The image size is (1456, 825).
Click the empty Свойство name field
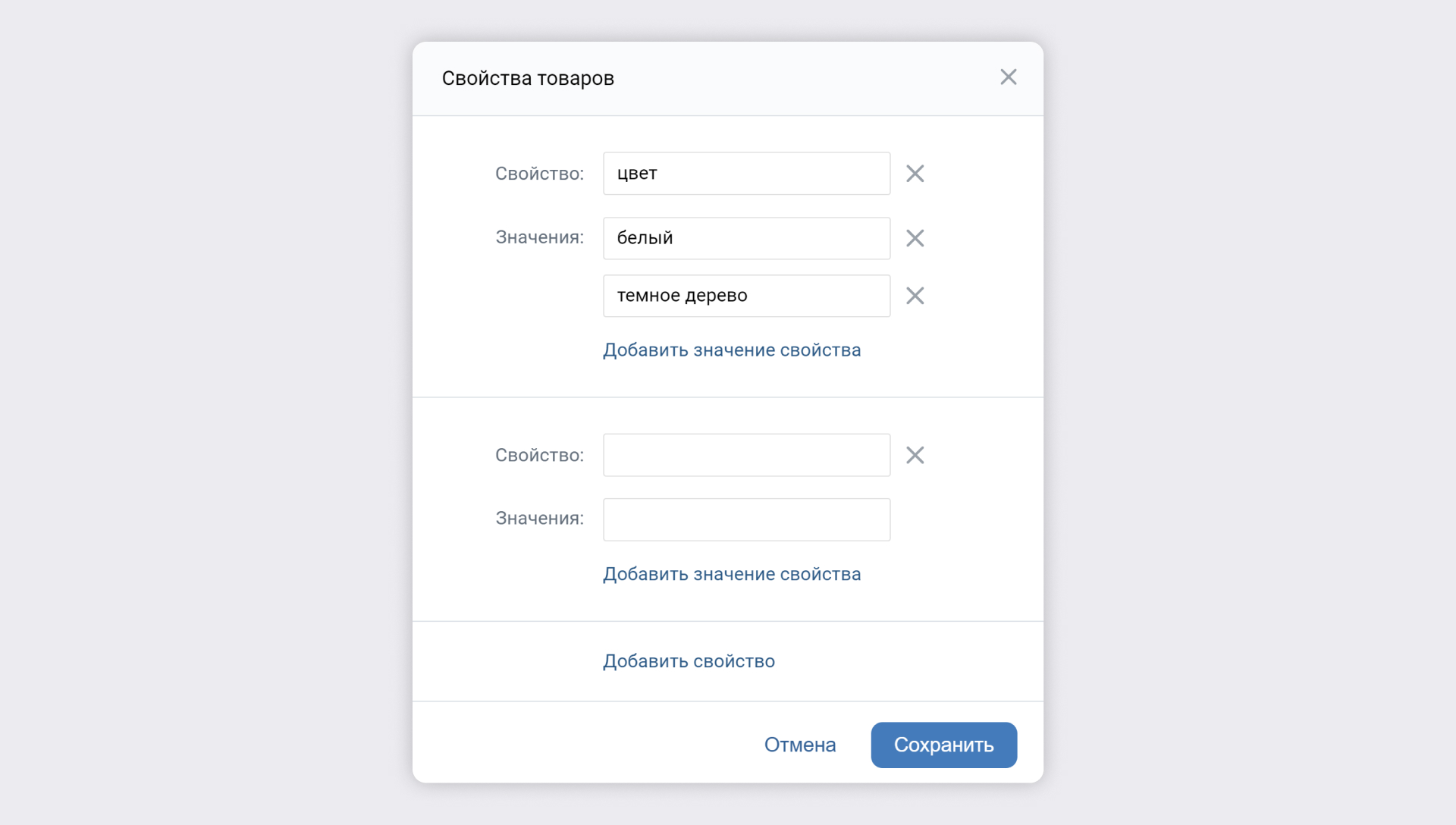pyautogui.click(x=746, y=455)
